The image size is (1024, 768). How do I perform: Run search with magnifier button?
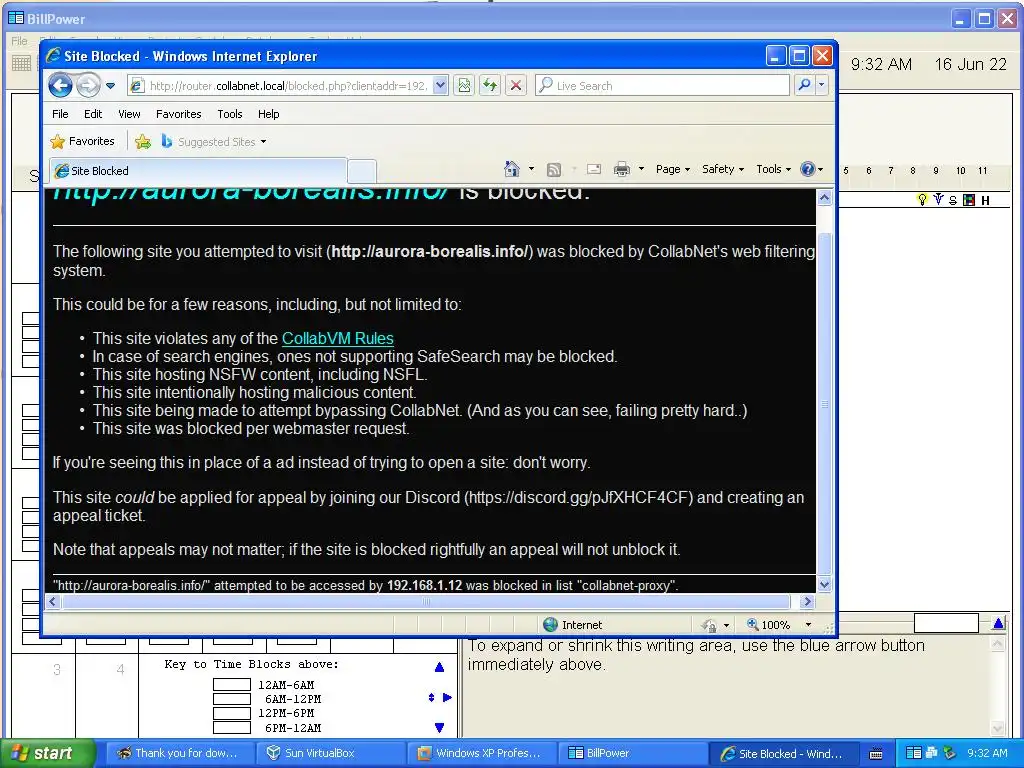[x=805, y=86]
